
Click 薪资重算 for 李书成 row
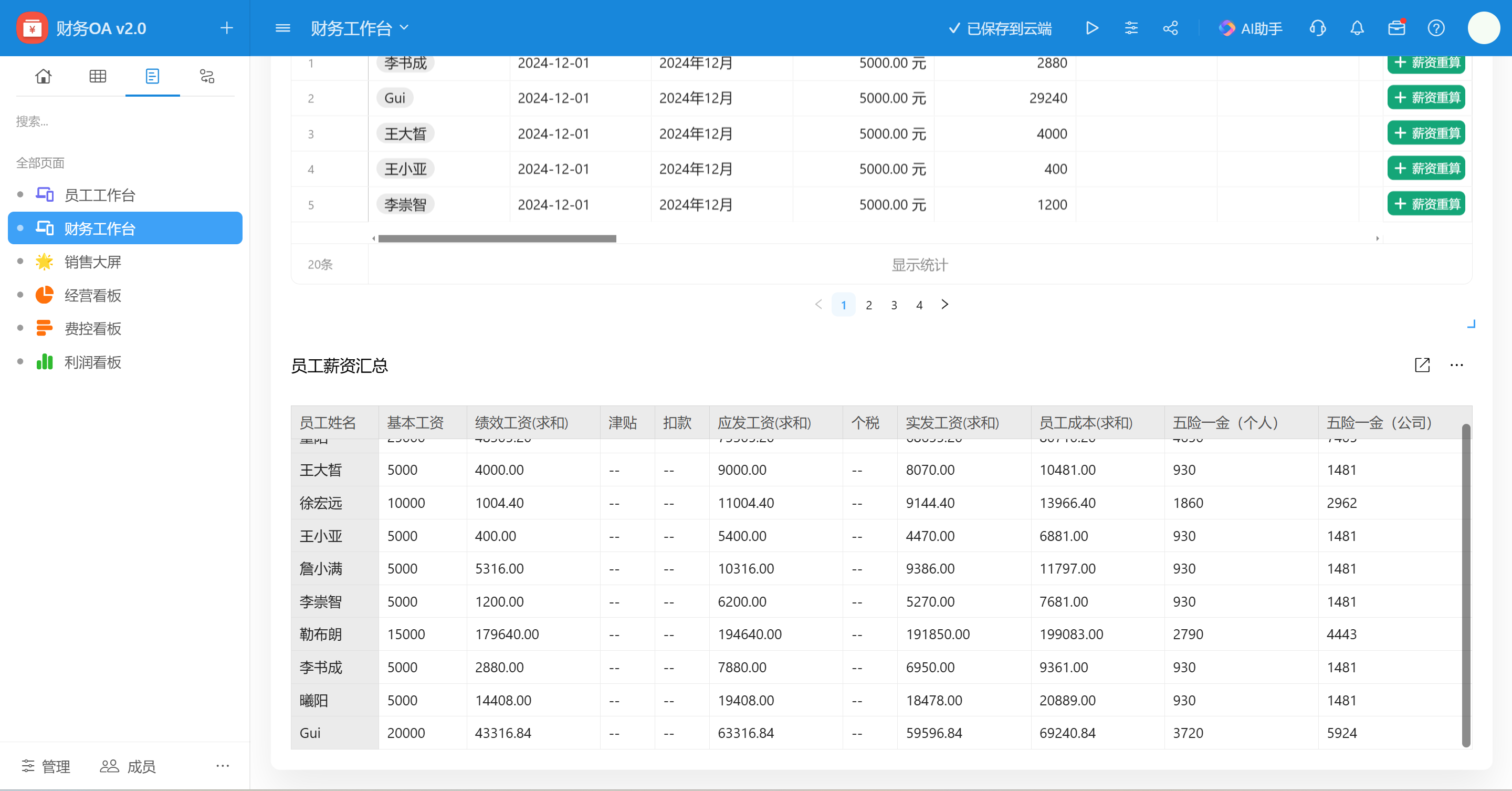pyautogui.click(x=1426, y=63)
